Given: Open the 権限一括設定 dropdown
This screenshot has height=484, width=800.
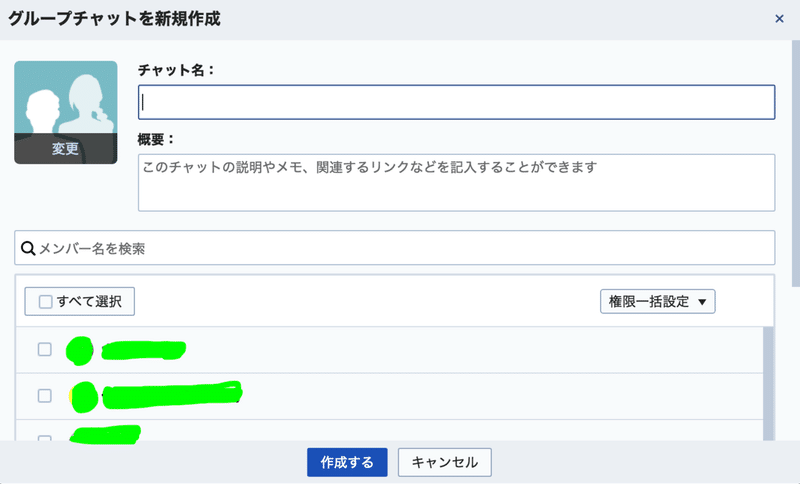Looking at the screenshot, I should point(657,301).
